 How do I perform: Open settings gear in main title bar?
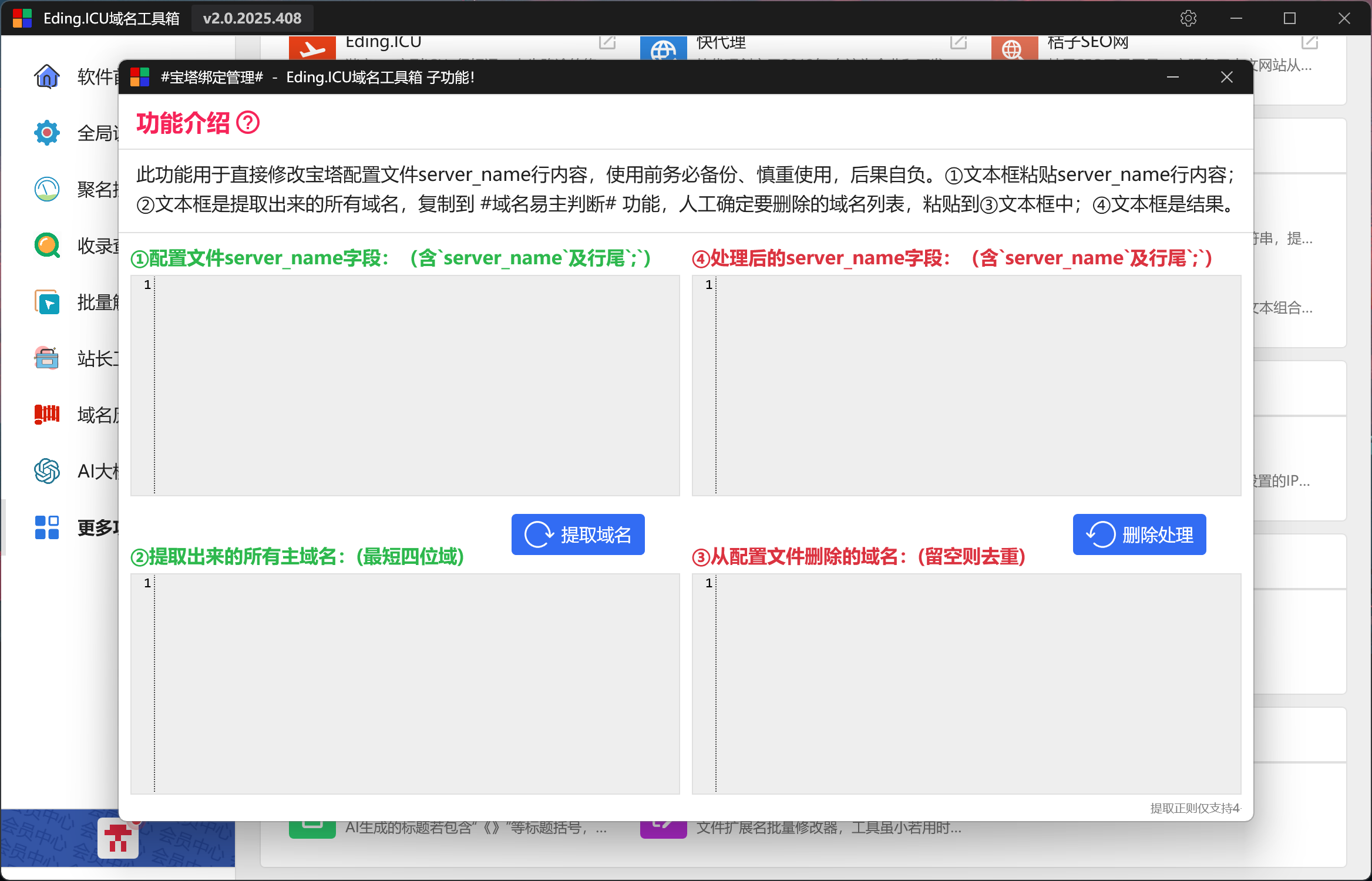1188,18
